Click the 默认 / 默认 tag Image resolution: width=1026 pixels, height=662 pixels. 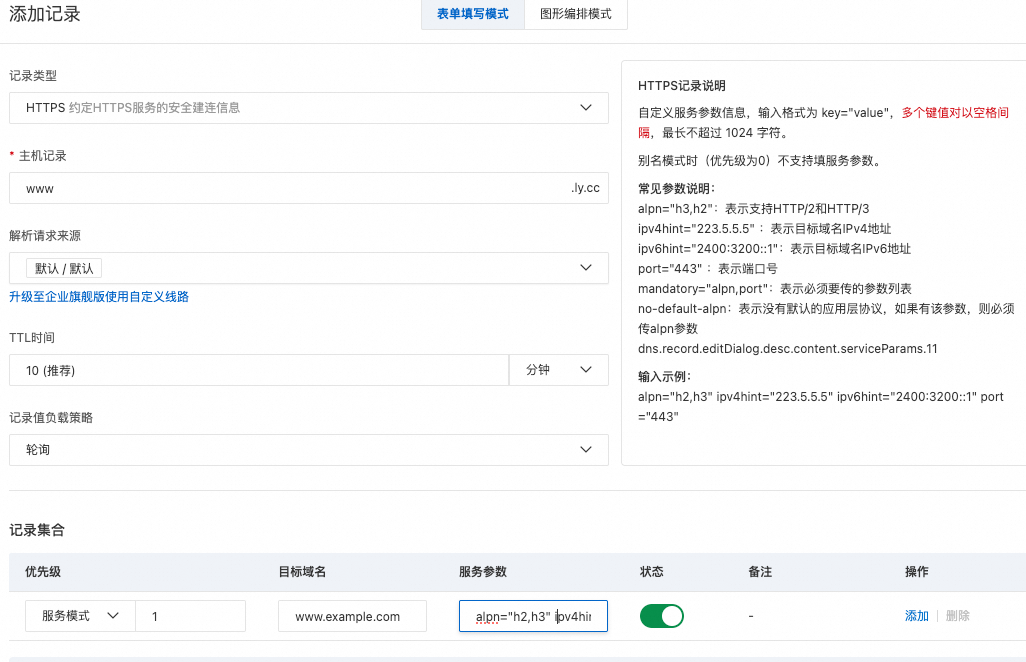click(x=64, y=268)
